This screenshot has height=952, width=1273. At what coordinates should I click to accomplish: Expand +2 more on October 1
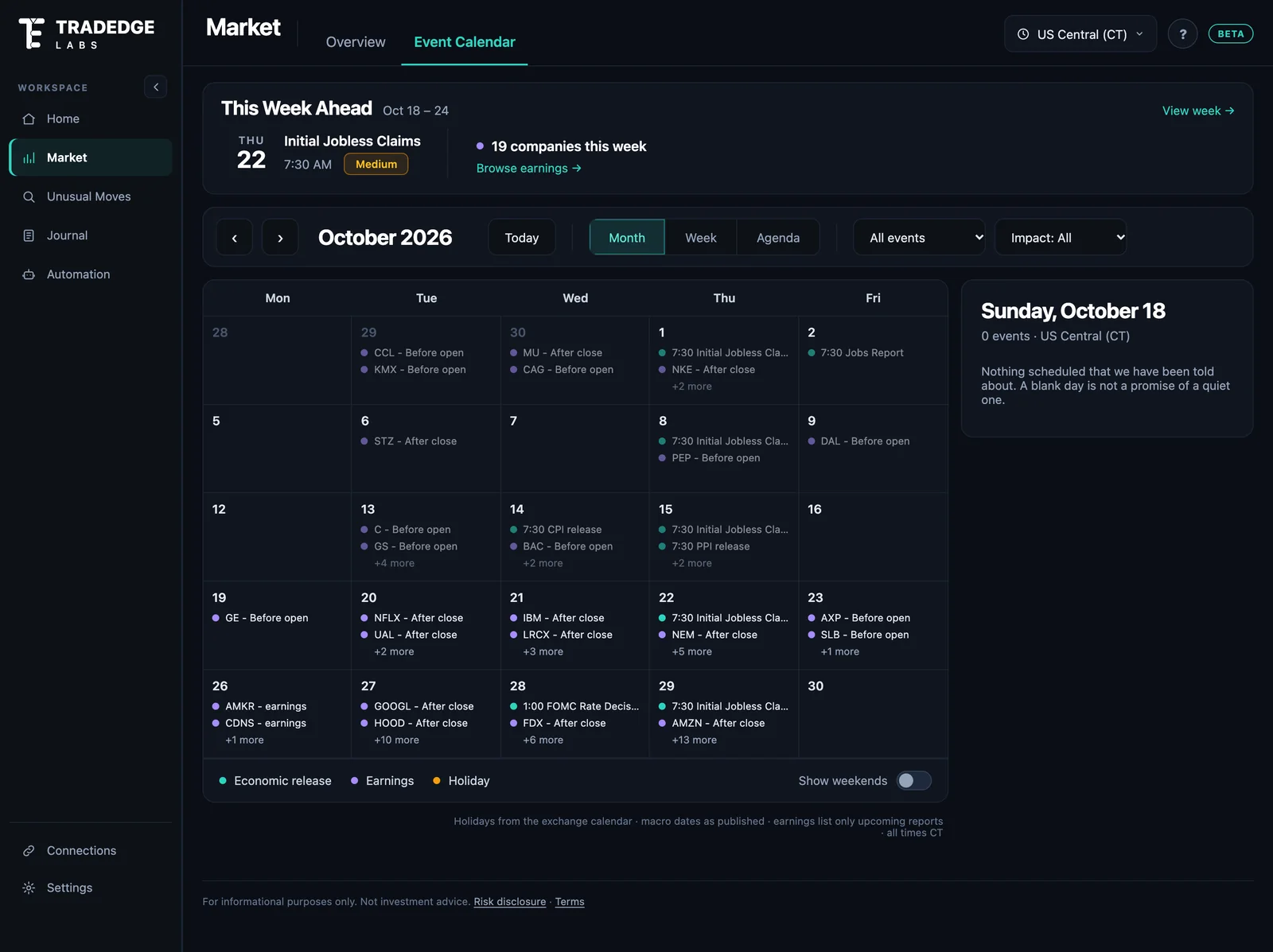pyautogui.click(x=691, y=387)
